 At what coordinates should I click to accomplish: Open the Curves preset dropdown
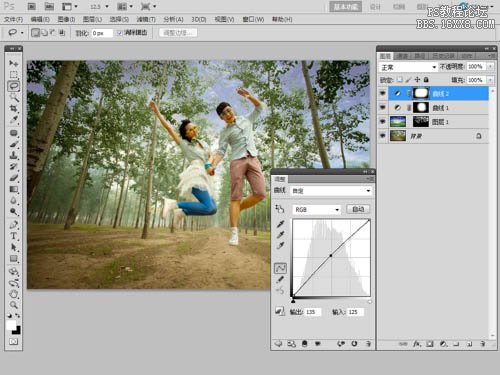click(331, 191)
